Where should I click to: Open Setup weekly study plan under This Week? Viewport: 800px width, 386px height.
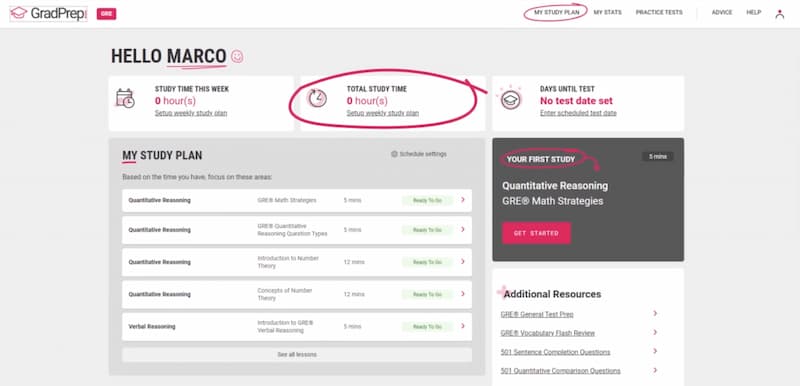pyautogui.click(x=191, y=113)
